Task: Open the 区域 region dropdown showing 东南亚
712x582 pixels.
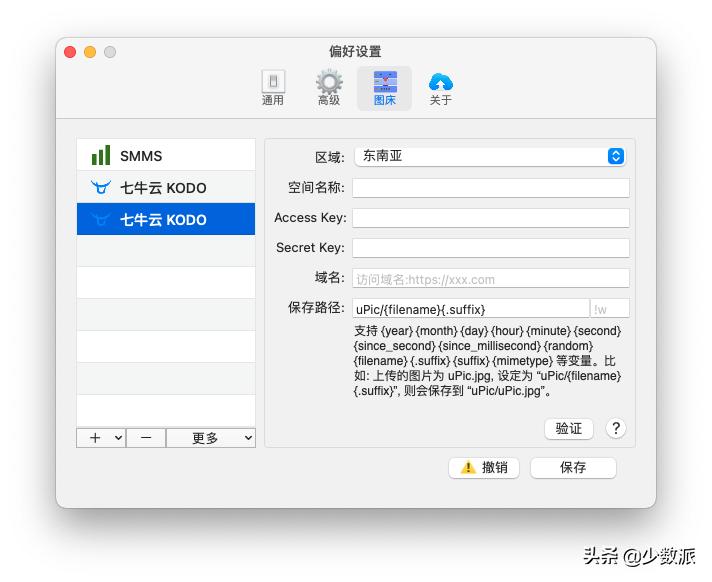Action: coord(490,156)
